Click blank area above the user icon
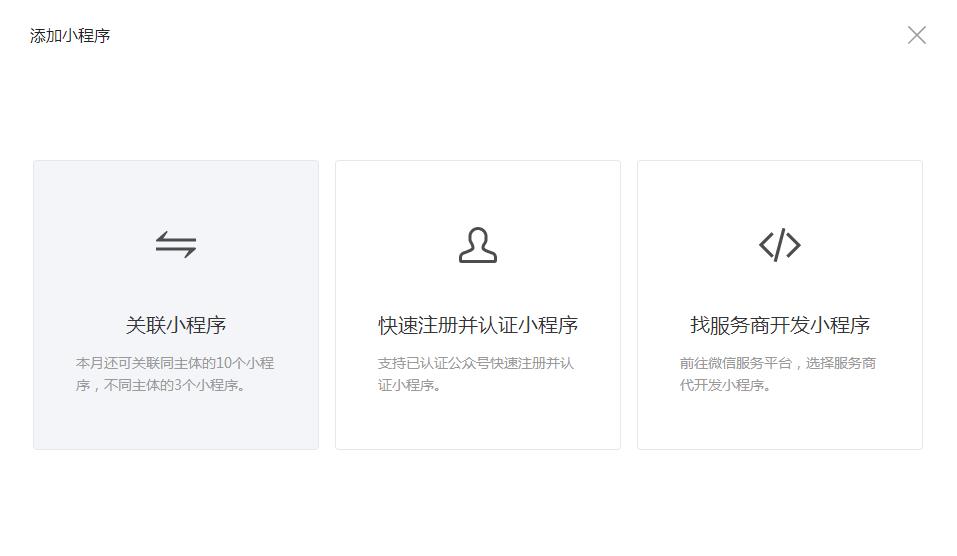Screen dimensions: 957x556 tap(478, 192)
